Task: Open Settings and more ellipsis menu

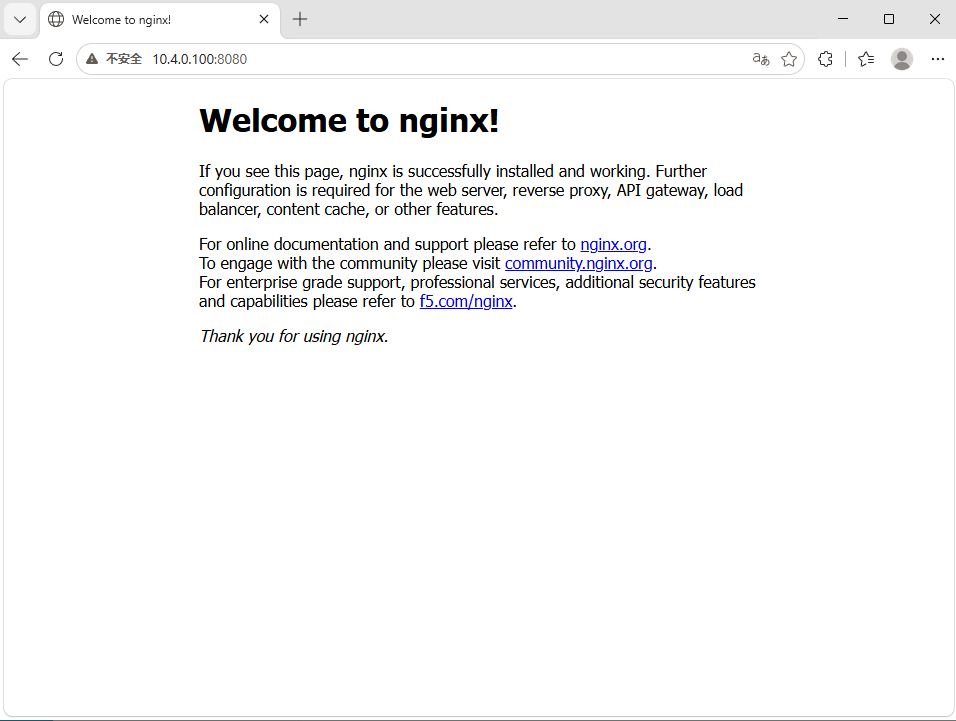Action: (x=938, y=59)
